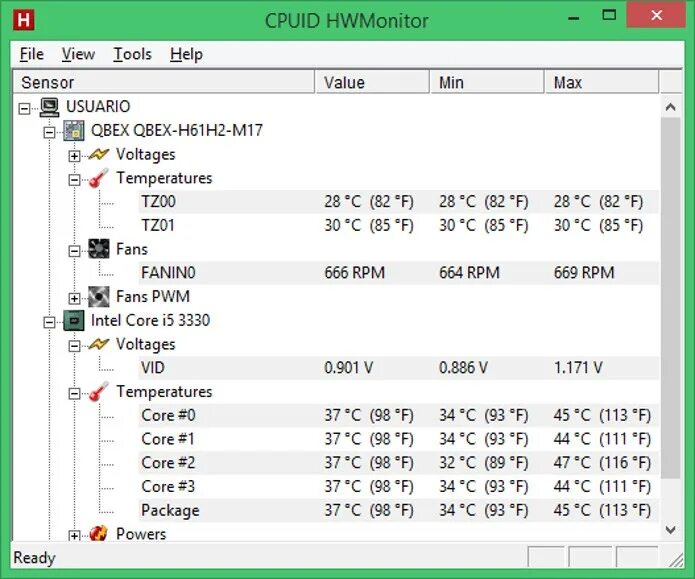Click the 0.901 V VID value
Screen dimensions: 695x579
(x=349, y=368)
